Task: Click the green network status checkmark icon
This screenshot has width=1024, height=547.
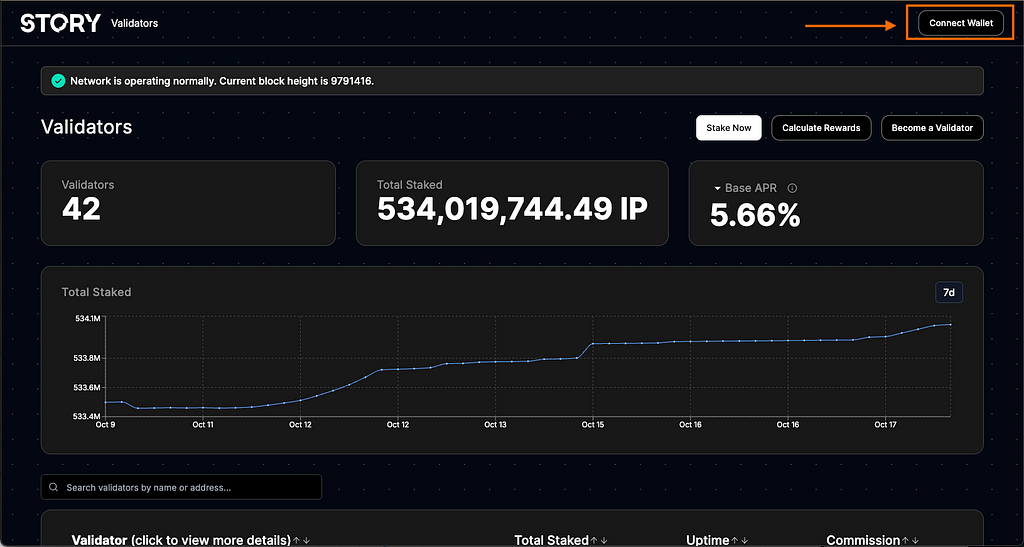Action: (58, 81)
